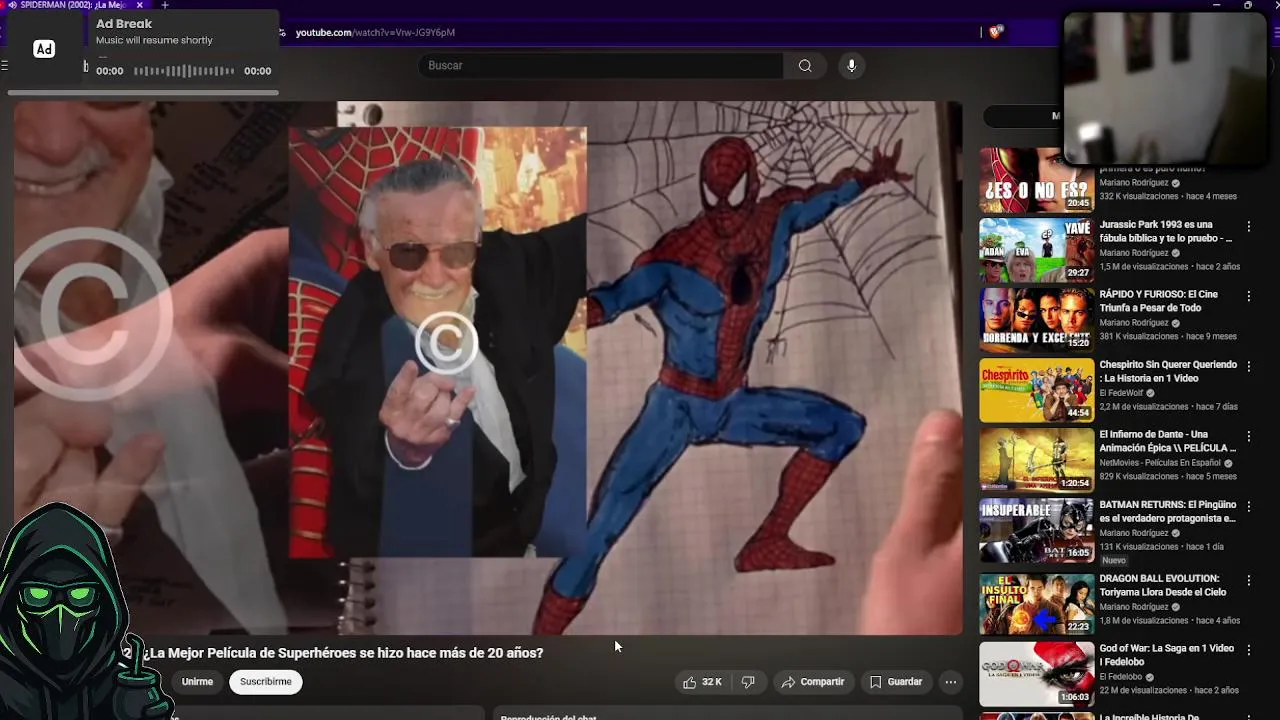Open Rápido y Furioso video thumbnail
Viewport: 1280px width, 720px height.
(x=1037, y=321)
